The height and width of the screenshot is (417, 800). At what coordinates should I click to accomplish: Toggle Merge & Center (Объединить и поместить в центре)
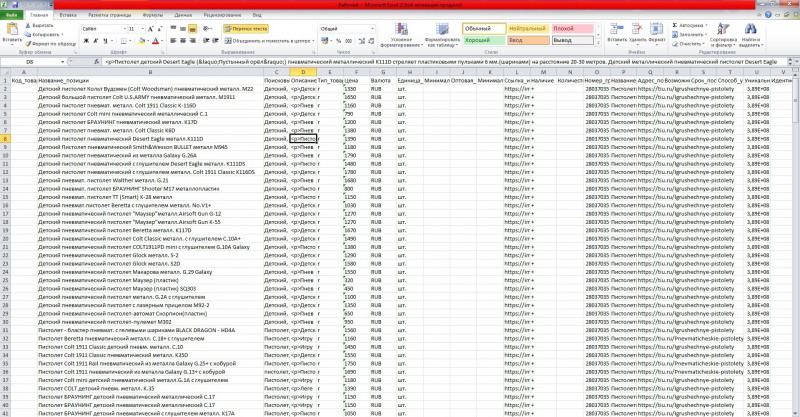tap(267, 41)
